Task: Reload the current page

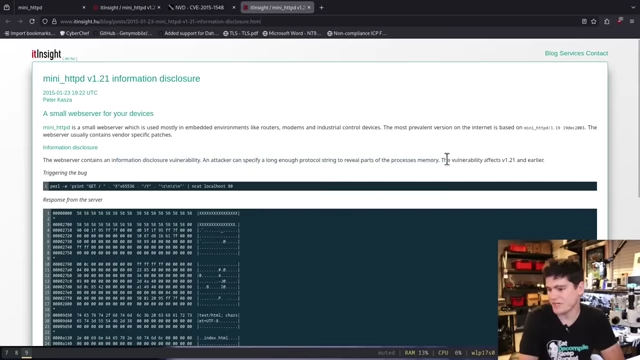Action: click(32, 21)
